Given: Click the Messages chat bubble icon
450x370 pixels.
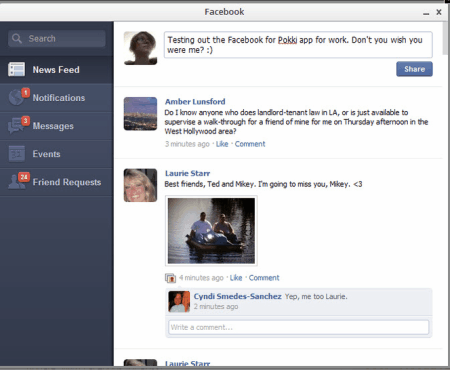Looking at the screenshot, I should pyautogui.click(x=16, y=126).
